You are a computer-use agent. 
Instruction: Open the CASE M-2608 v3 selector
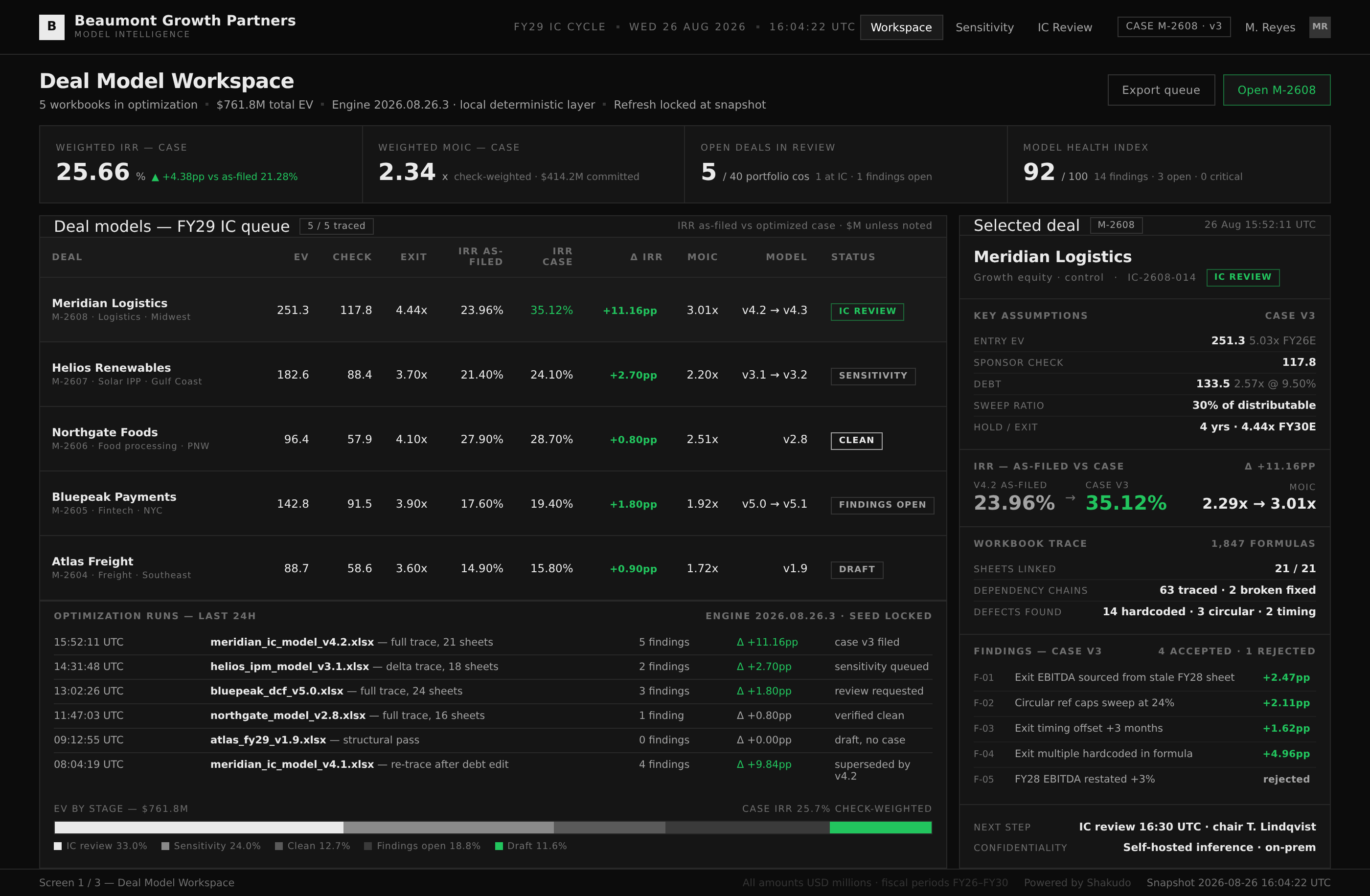pos(1174,26)
